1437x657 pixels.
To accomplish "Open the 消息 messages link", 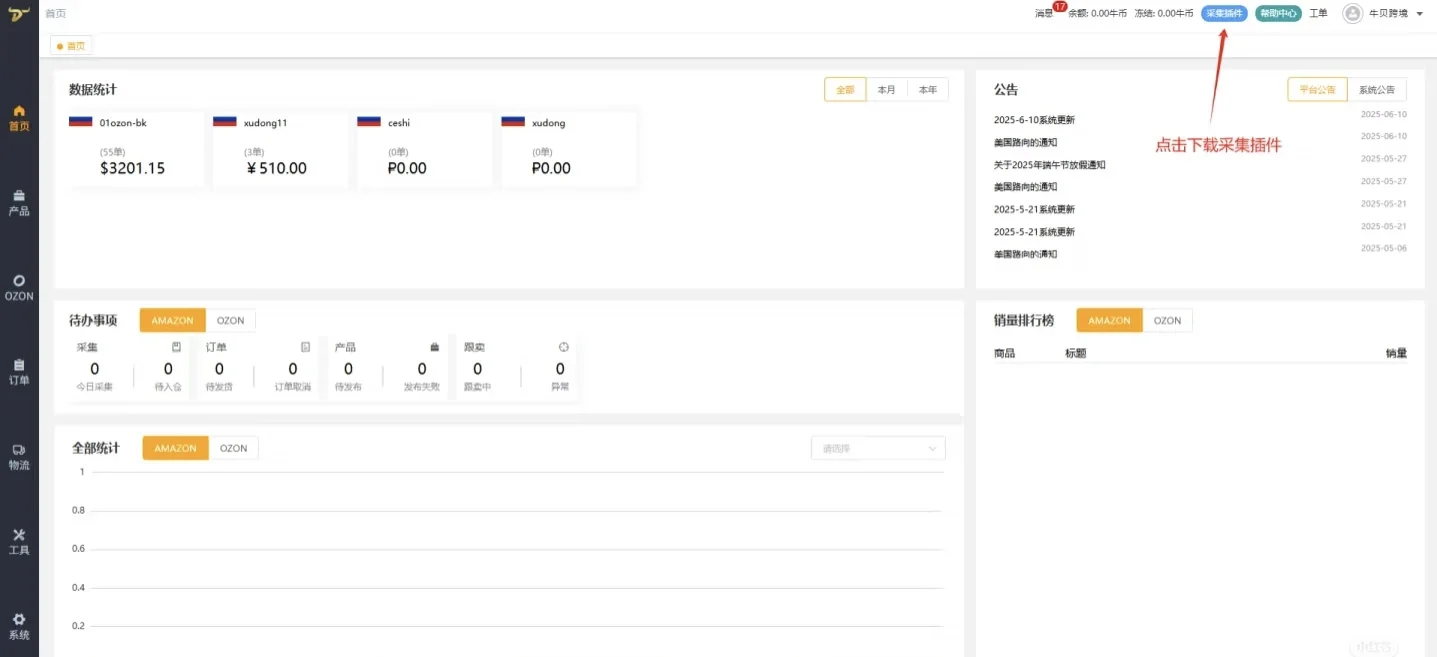I will pyautogui.click(x=1043, y=14).
